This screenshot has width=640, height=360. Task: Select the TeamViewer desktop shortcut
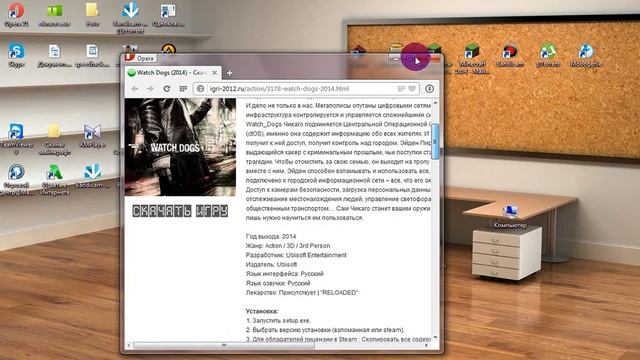[x=16, y=138]
